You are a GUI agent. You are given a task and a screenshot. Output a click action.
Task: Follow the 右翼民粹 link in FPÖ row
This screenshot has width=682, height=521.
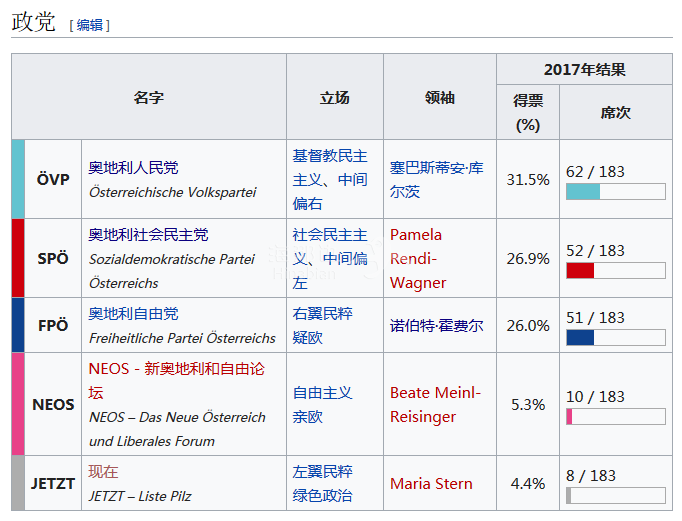coord(322,314)
